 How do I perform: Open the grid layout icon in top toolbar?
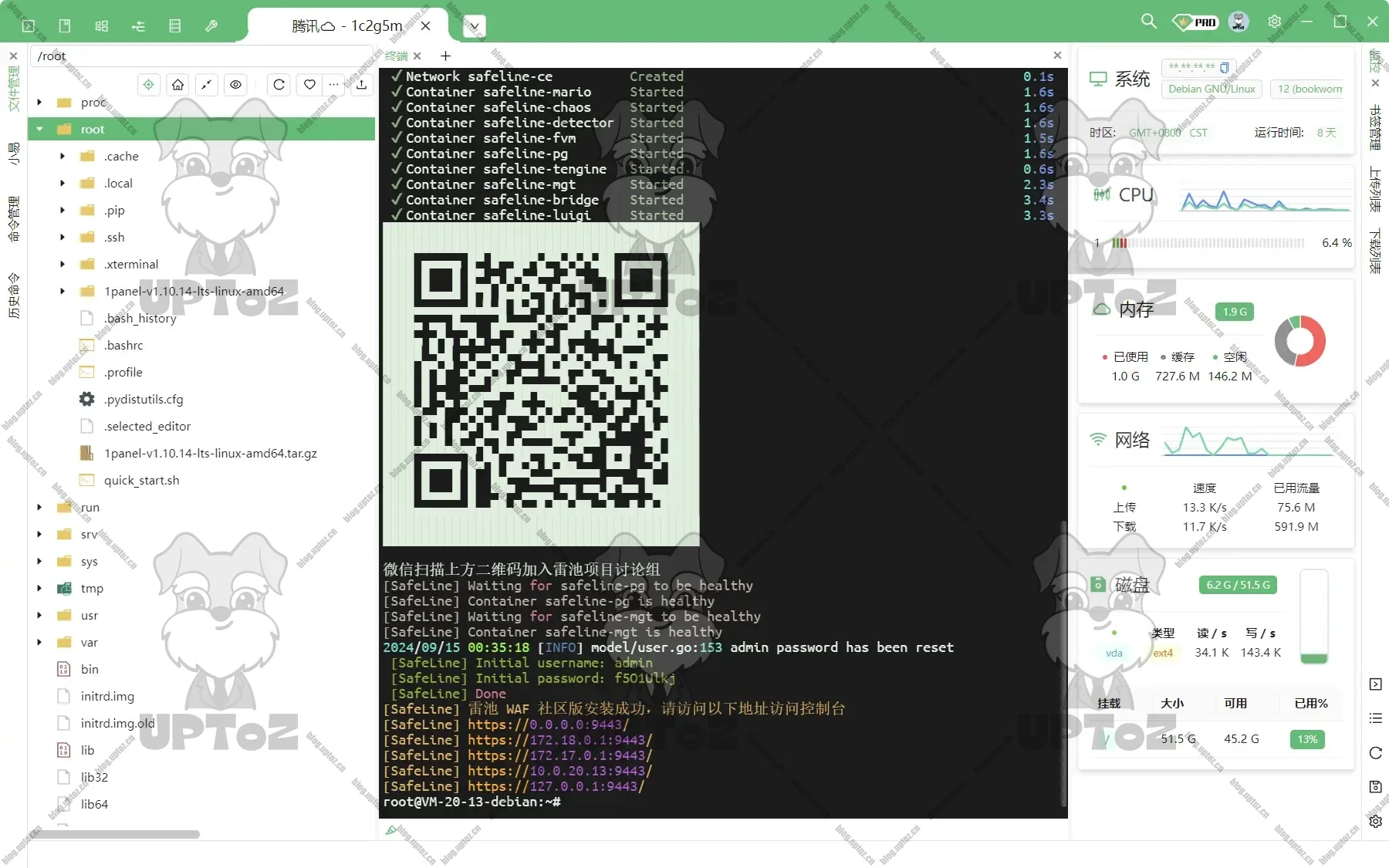[102, 25]
